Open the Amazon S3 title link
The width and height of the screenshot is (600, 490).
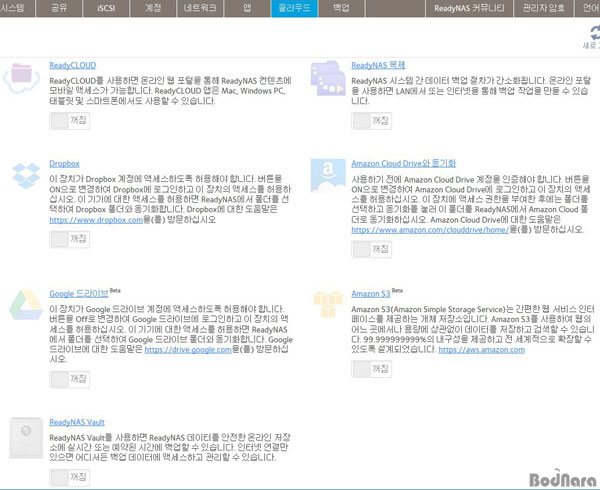click(x=371, y=294)
